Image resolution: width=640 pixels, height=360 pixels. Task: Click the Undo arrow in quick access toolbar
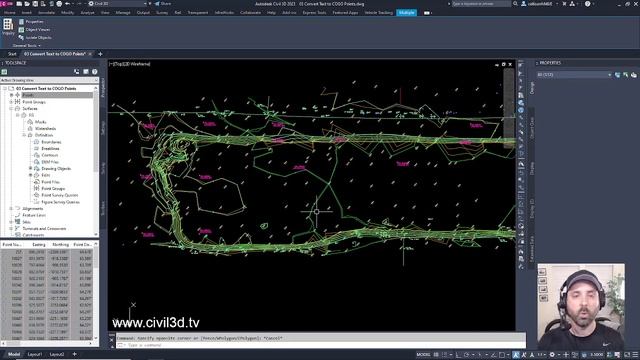(x=68, y=4)
